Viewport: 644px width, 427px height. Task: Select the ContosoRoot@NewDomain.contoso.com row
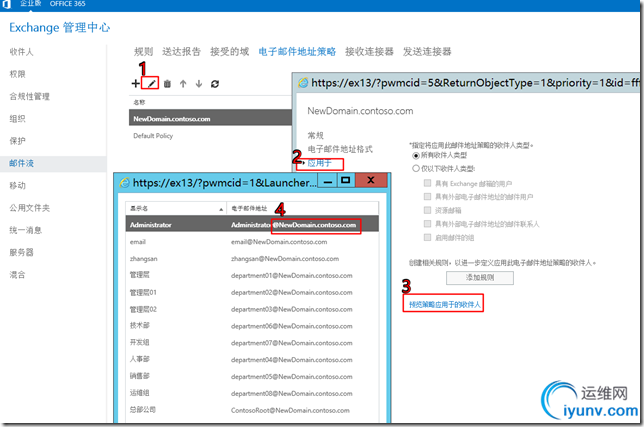(x=252, y=410)
